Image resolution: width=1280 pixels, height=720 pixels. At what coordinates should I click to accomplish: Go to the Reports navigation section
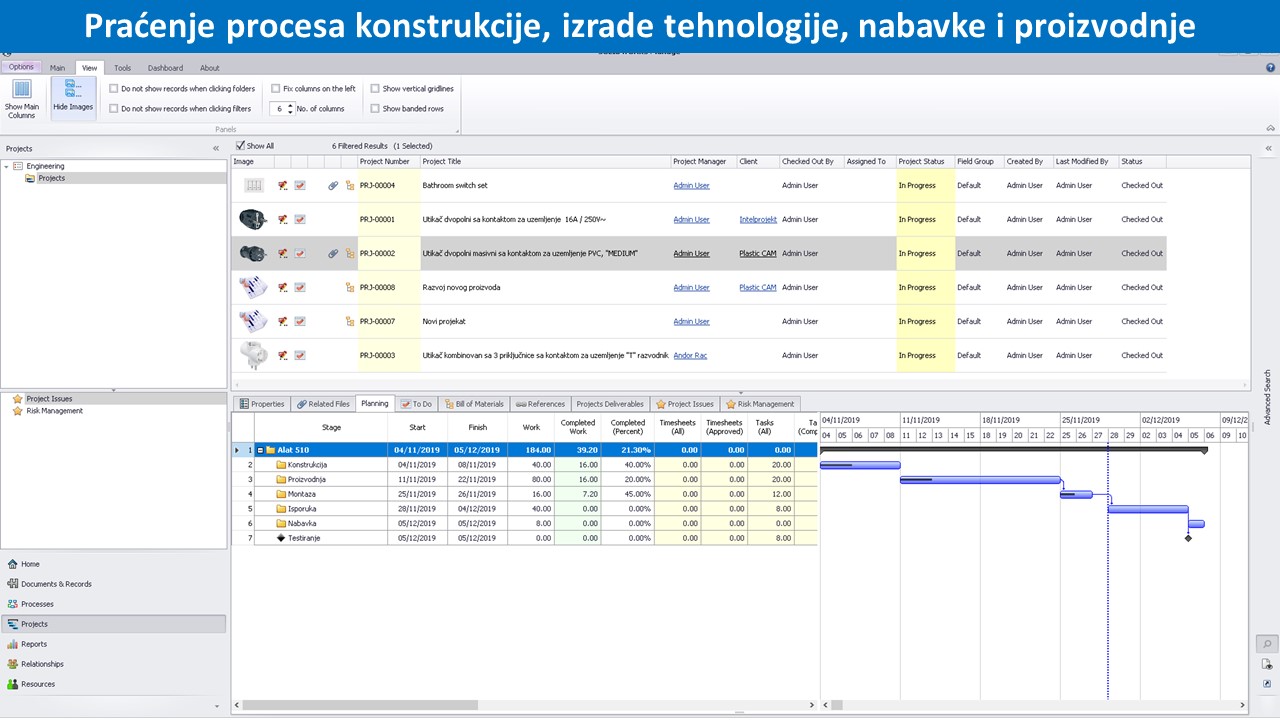point(33,644)
